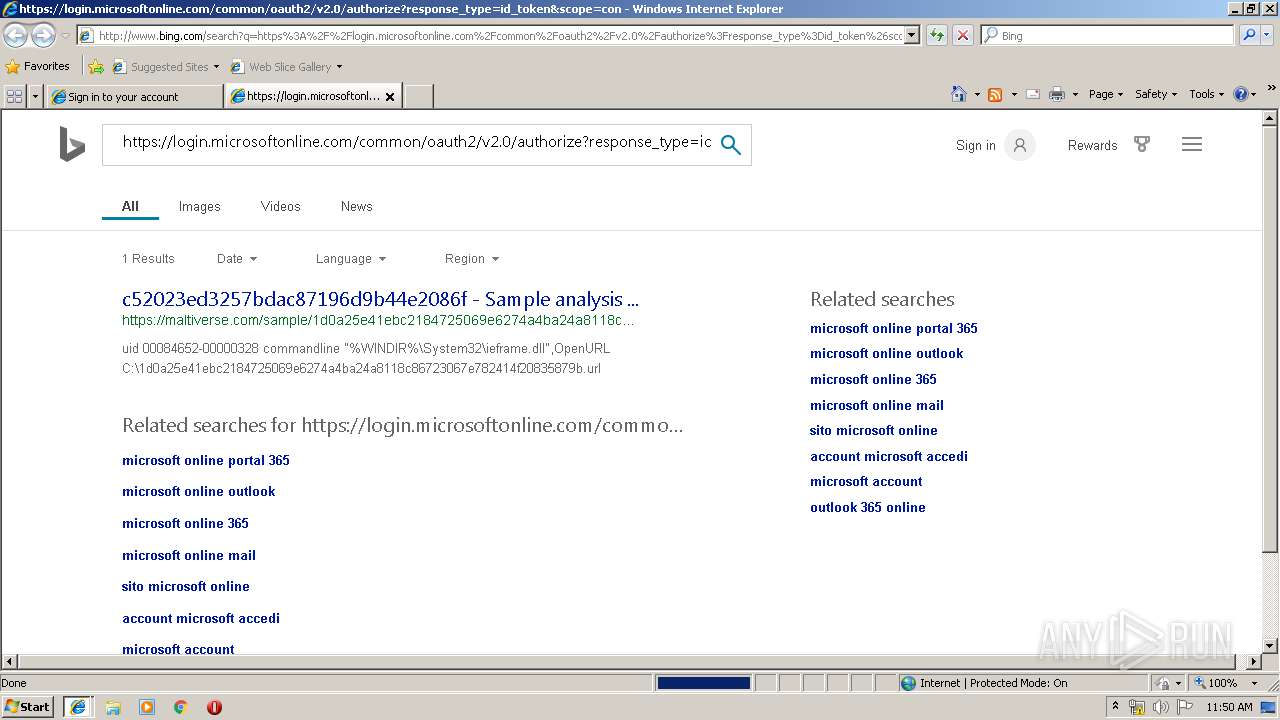
Task: Open the Sample analysis result link
Action: point(380,299)
